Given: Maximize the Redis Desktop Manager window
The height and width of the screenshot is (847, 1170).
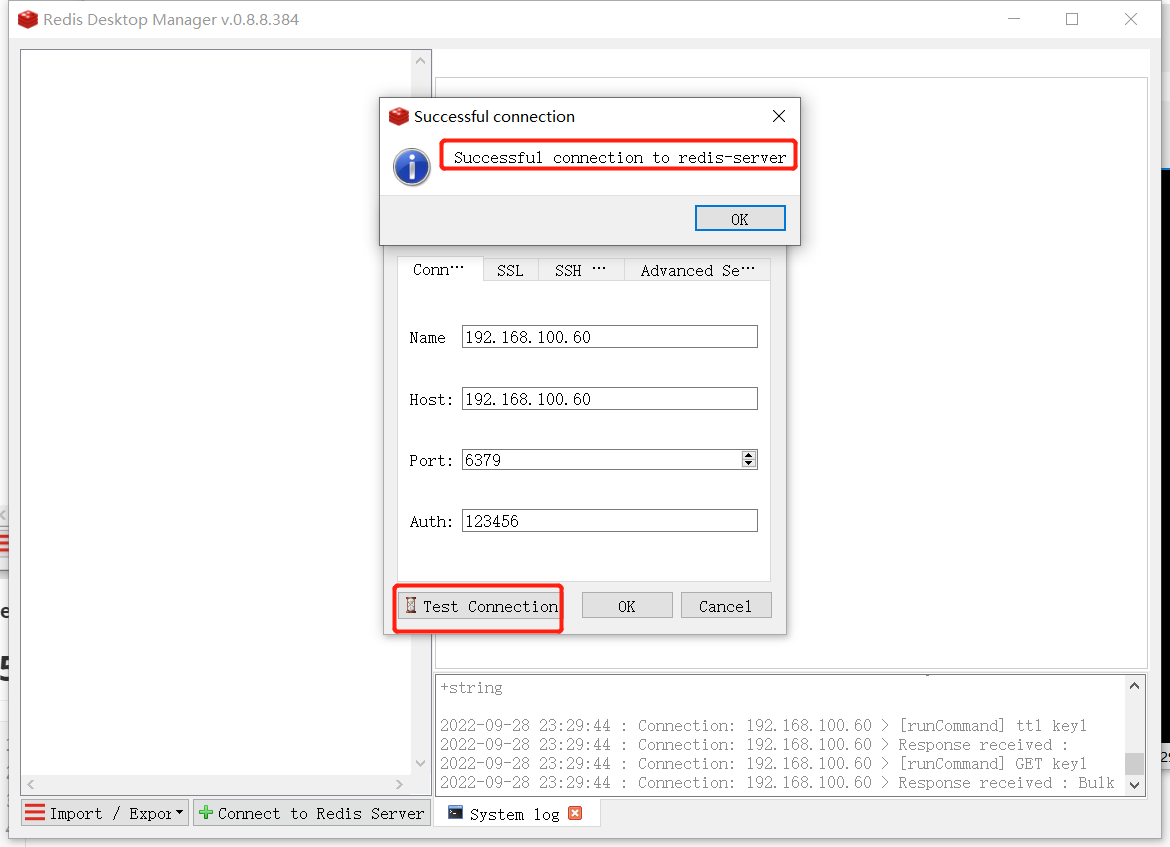Looking at the screenshot, I should click(x=1072, y=19).
